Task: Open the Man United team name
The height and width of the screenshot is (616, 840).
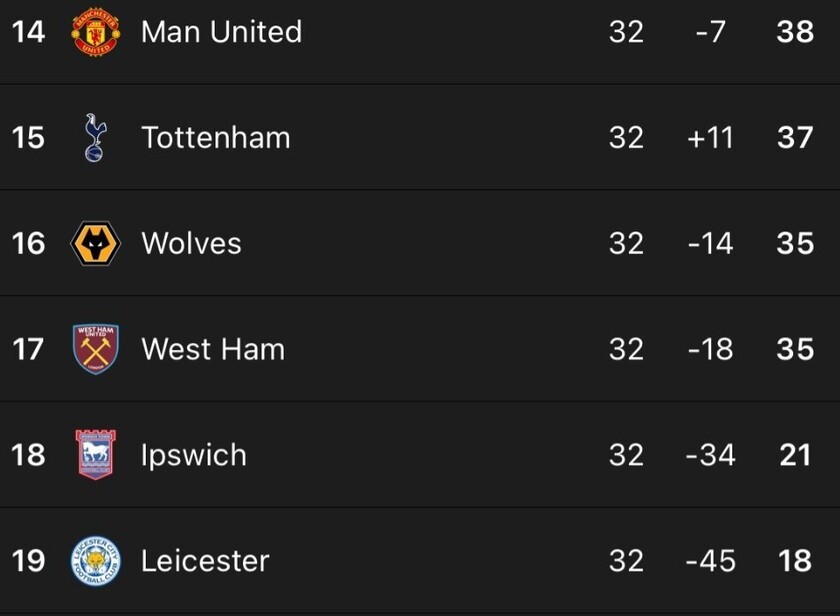Action: pyautogui.click(x=221, y=32)
